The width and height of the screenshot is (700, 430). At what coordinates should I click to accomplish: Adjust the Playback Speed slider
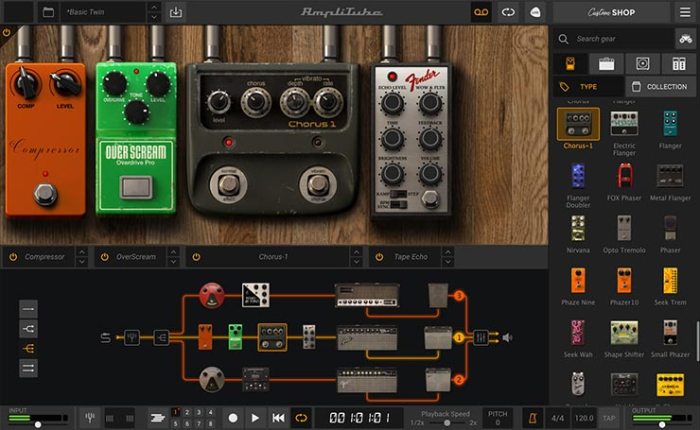[x=445, y=422]
